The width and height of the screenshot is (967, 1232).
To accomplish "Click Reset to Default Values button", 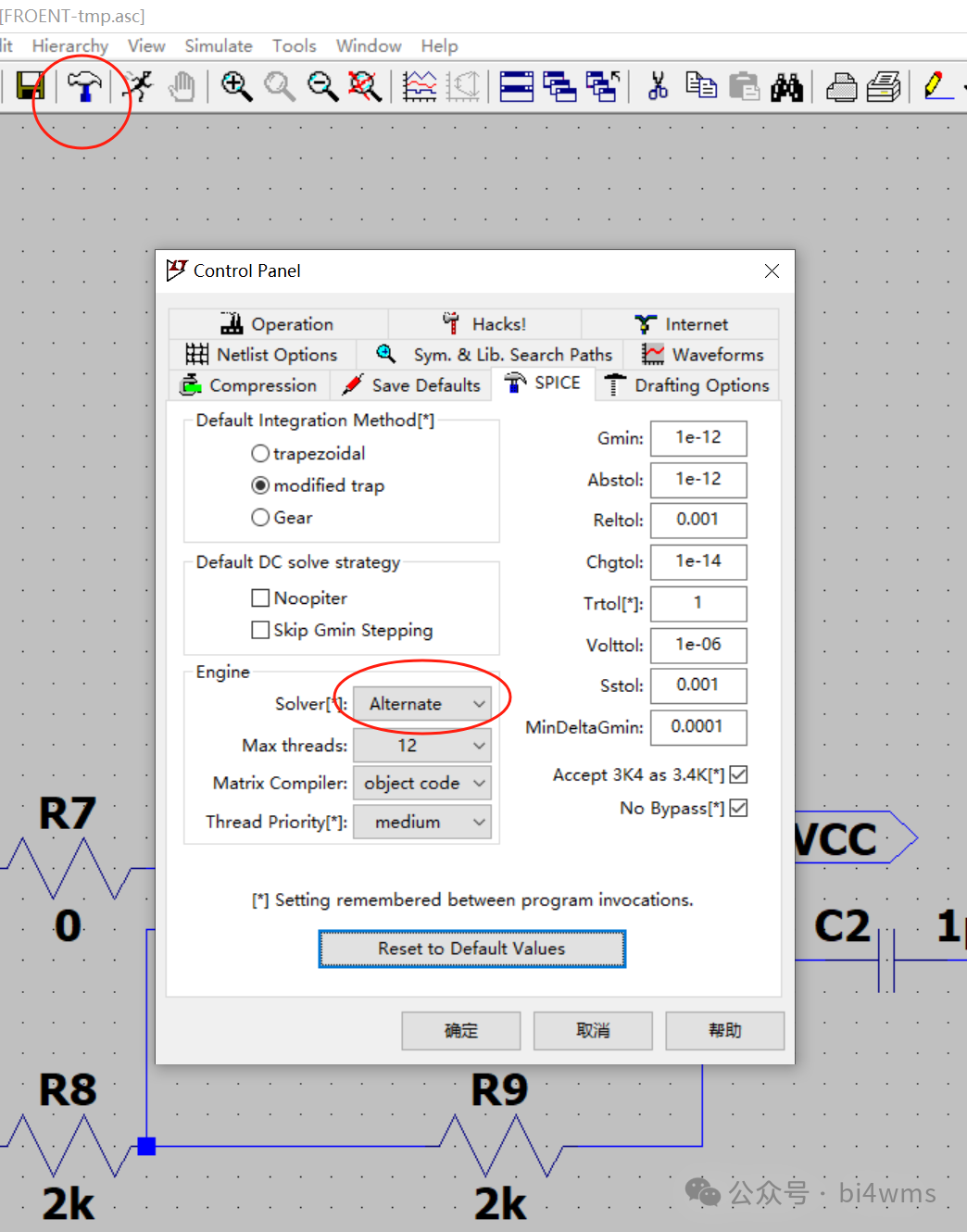I will click(471, 949).
